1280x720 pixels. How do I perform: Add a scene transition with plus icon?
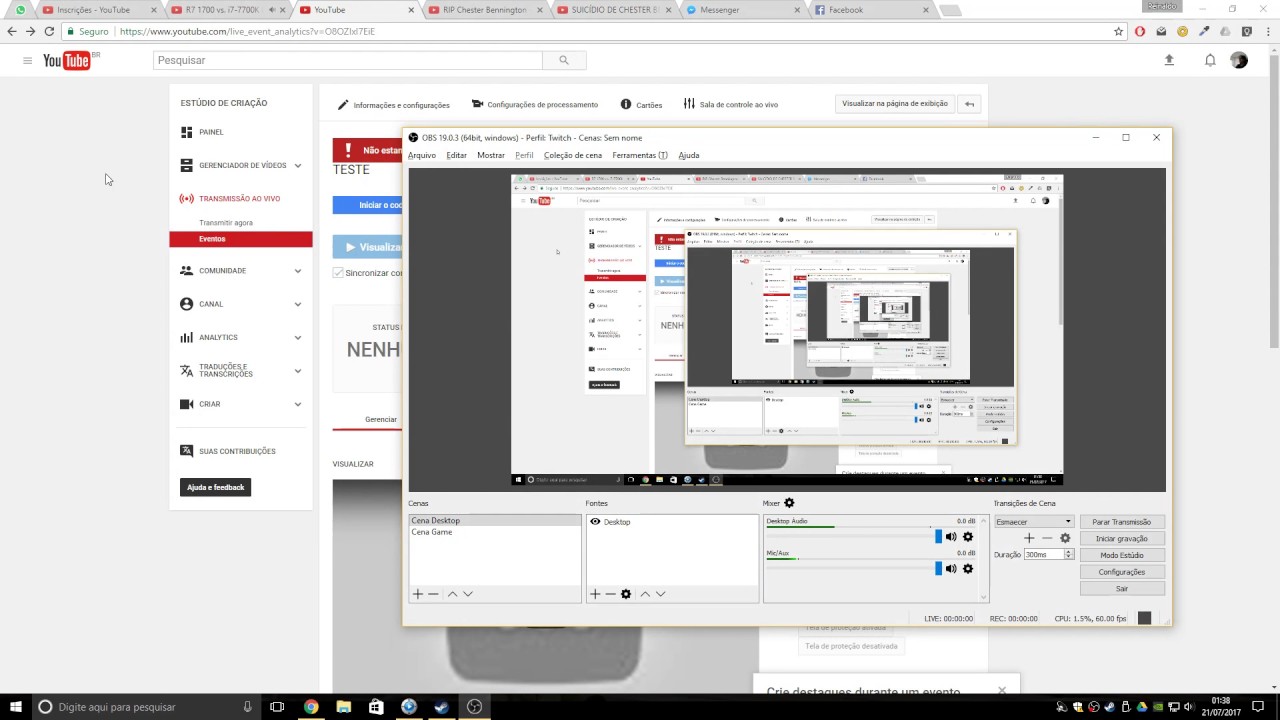(1029, 538)
